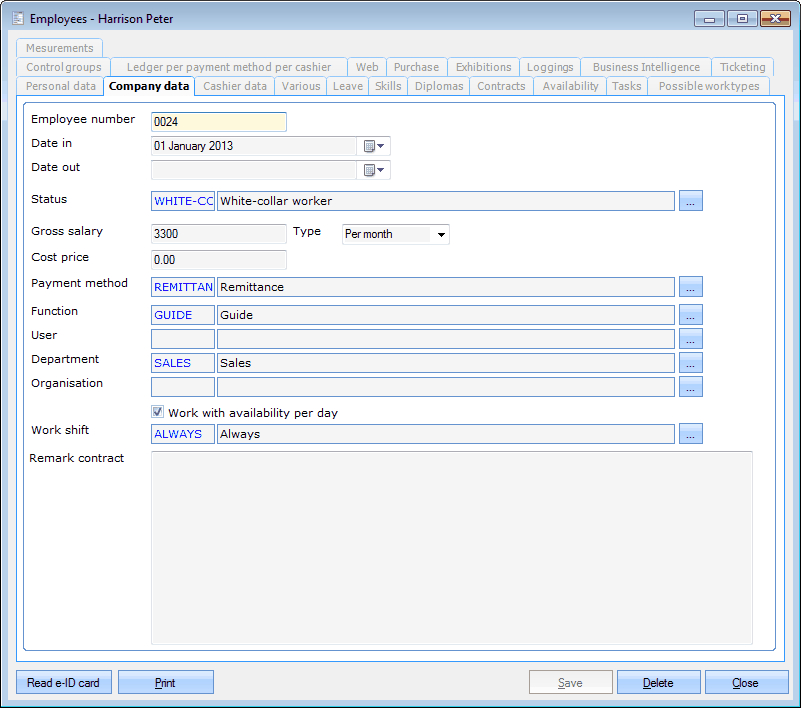801x708 pixels.
Task: Switch to the Personal data tab
Action: [61, 86]
